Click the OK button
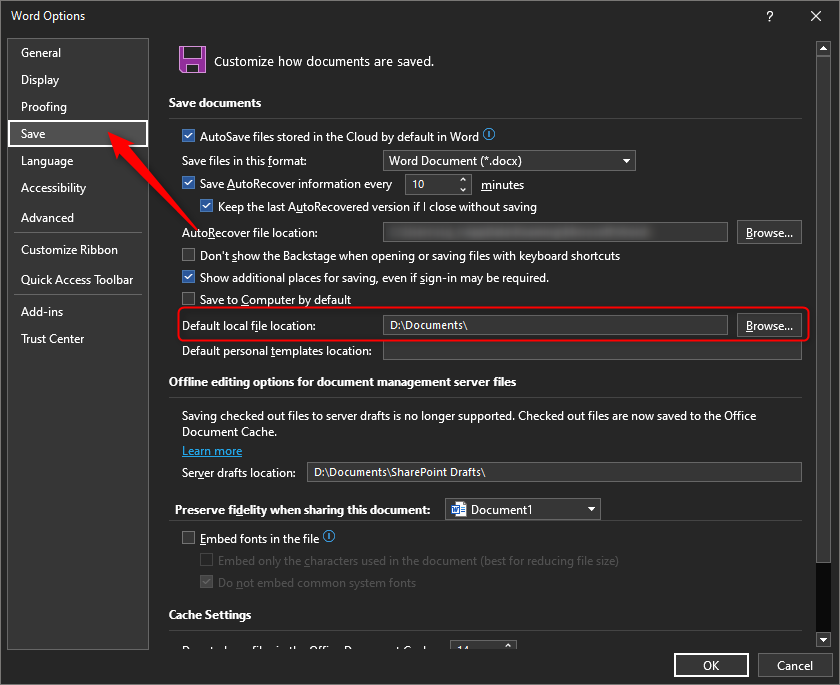This screenshot has width=840, height=685. coord(711,665)
